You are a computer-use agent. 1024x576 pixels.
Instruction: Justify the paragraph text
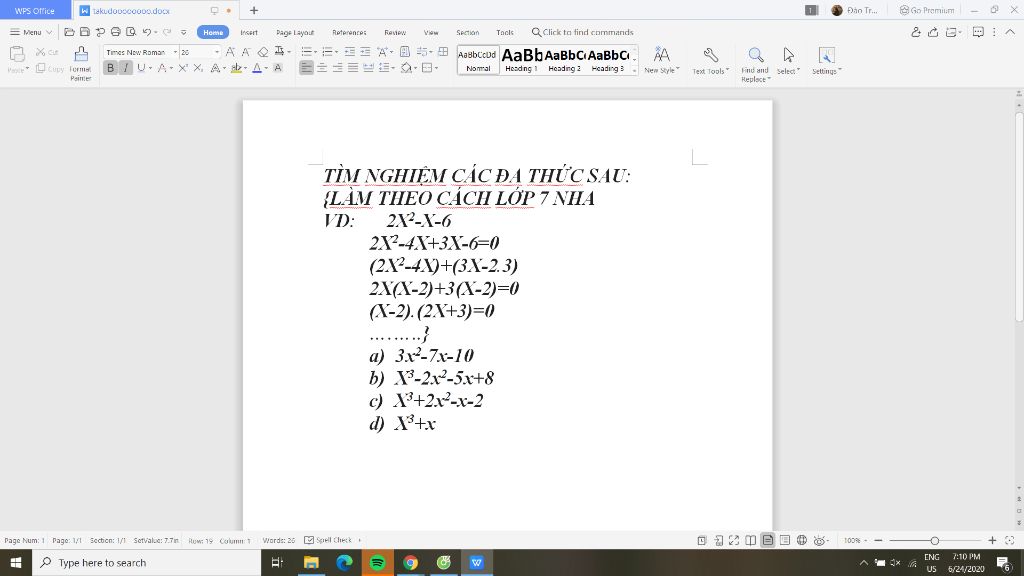(x=353, y=68)
